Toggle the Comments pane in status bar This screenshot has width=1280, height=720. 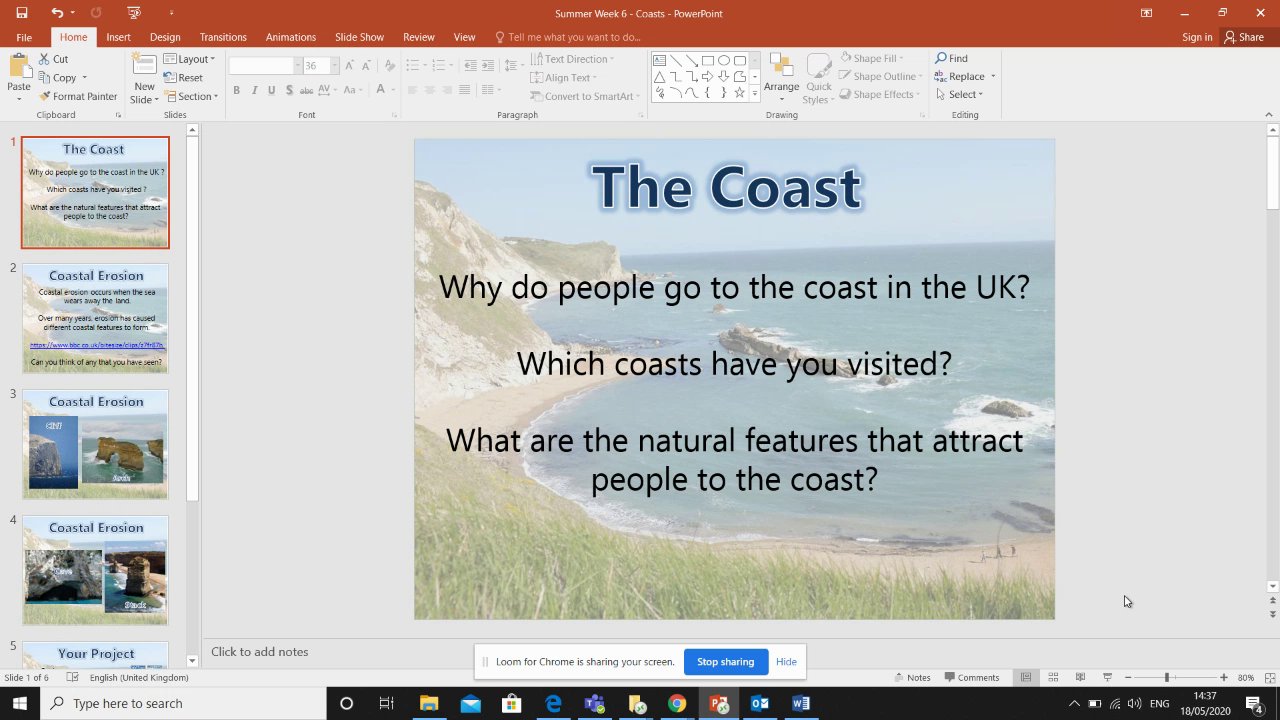click(971, 678)
